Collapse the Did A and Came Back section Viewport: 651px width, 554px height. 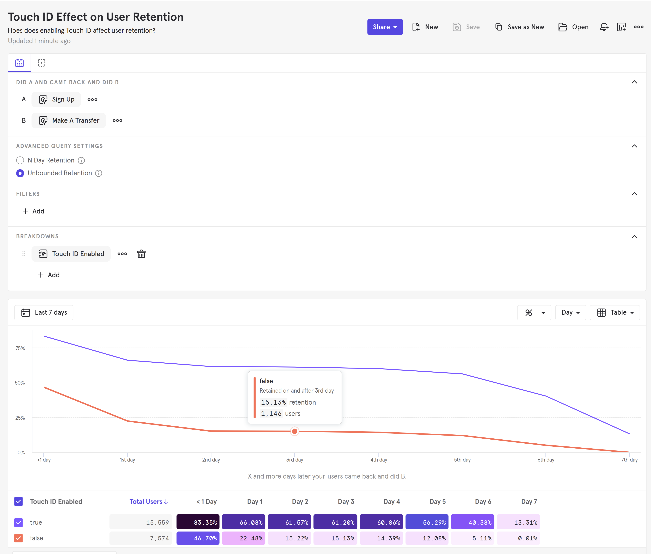click(634, 82)
